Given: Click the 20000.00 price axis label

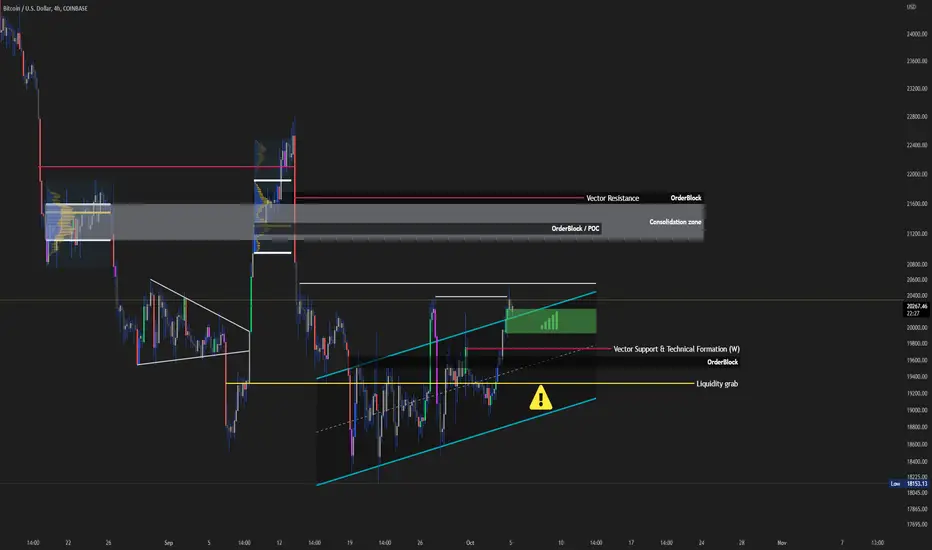Looking at the screenshot, I should coord(917,328).
